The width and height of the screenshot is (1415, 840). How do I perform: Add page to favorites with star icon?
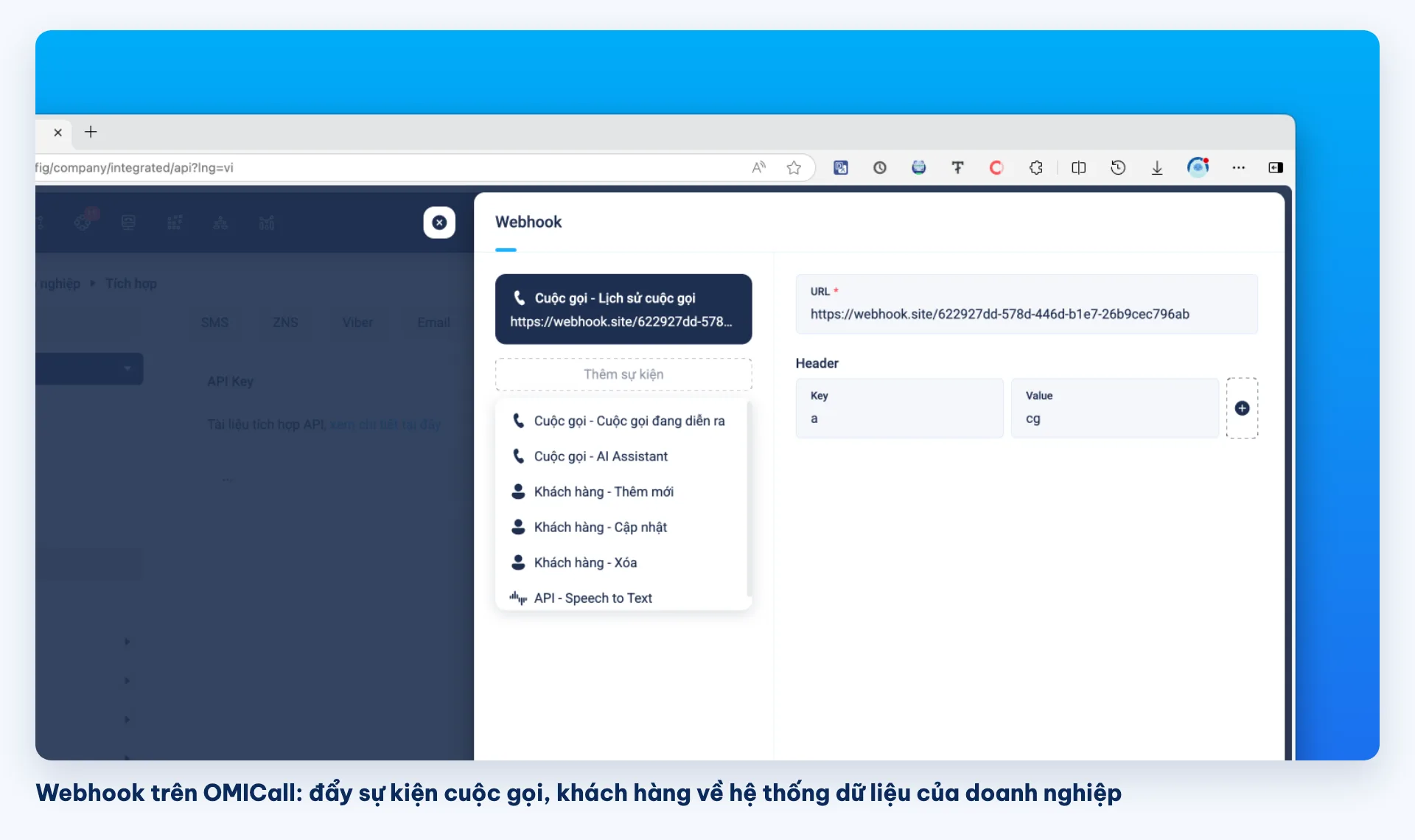(x=794, y=167)
